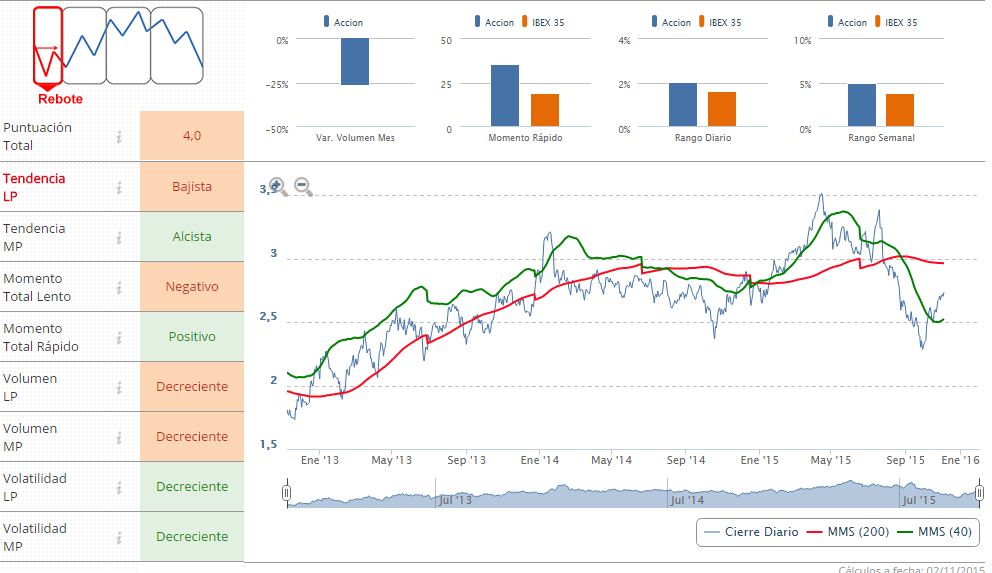Show info for Volatilidad MP row

(119, 537)
